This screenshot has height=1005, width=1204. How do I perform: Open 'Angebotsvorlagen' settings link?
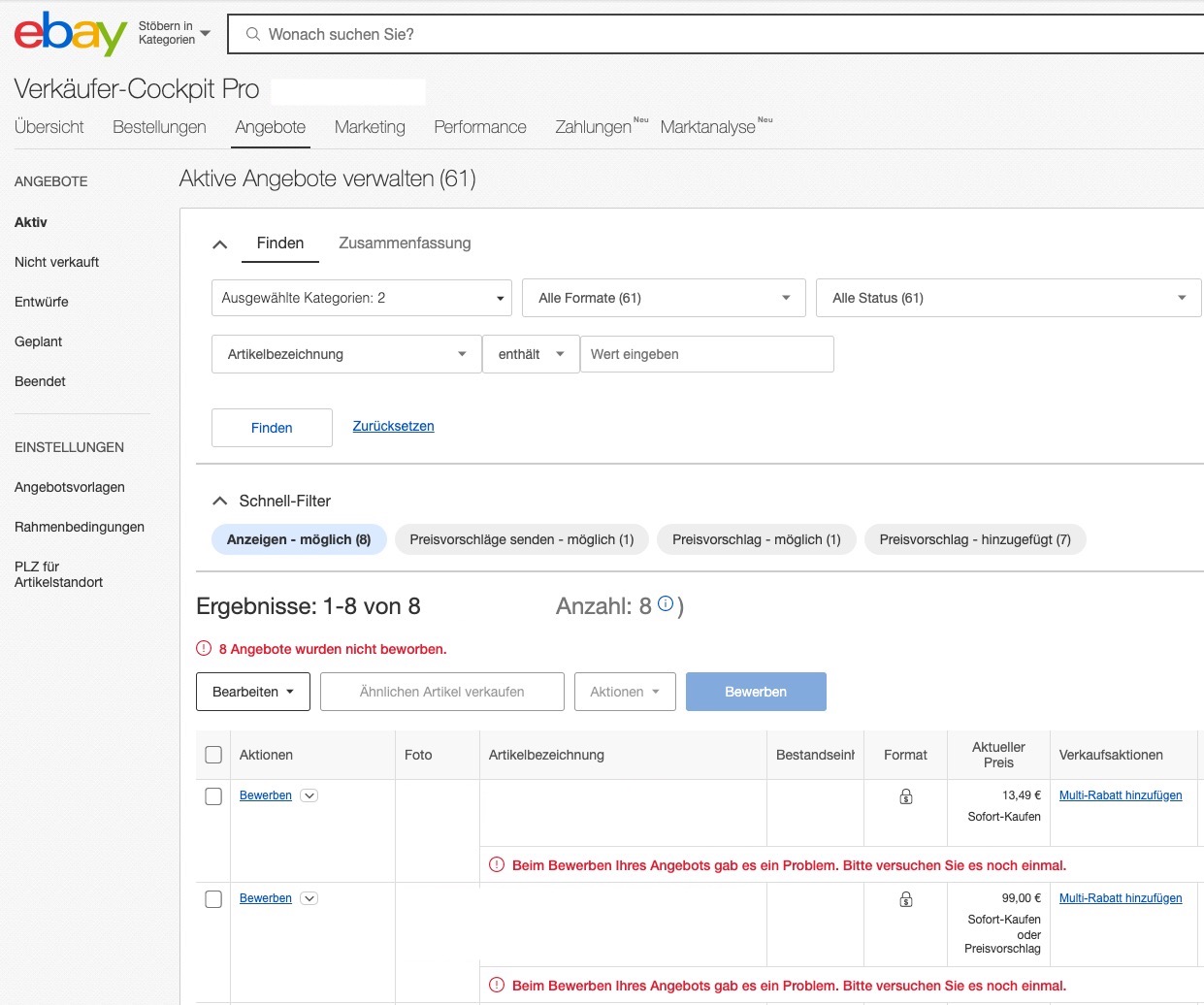click(70, 487)
